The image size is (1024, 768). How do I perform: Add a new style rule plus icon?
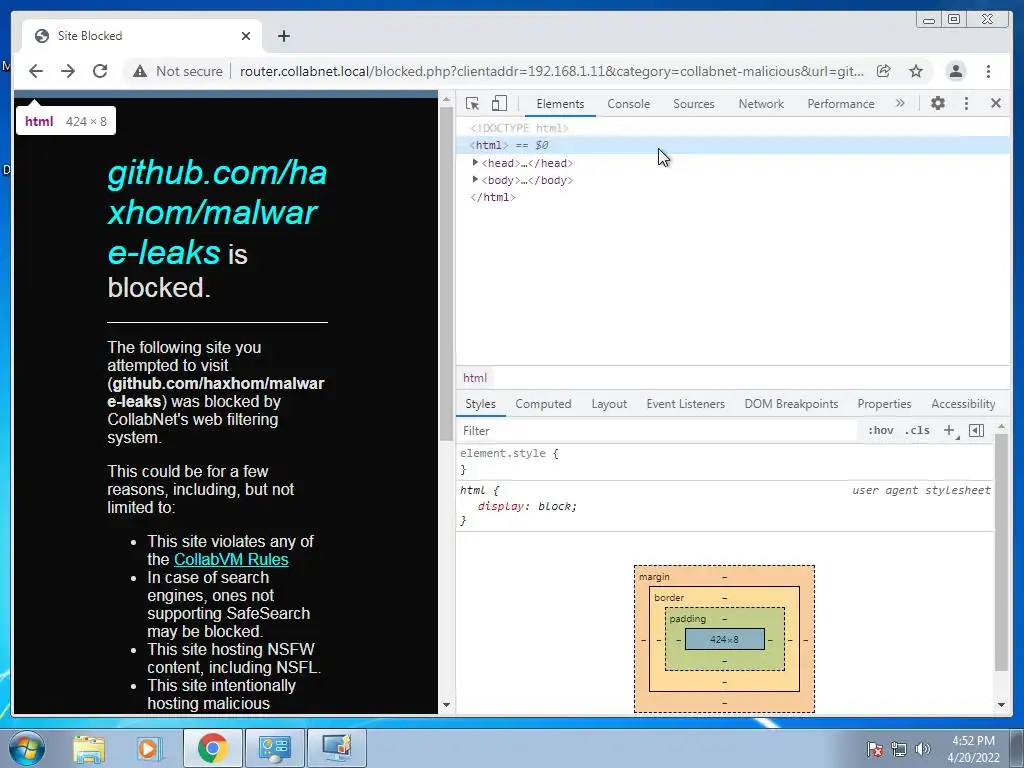949,430
